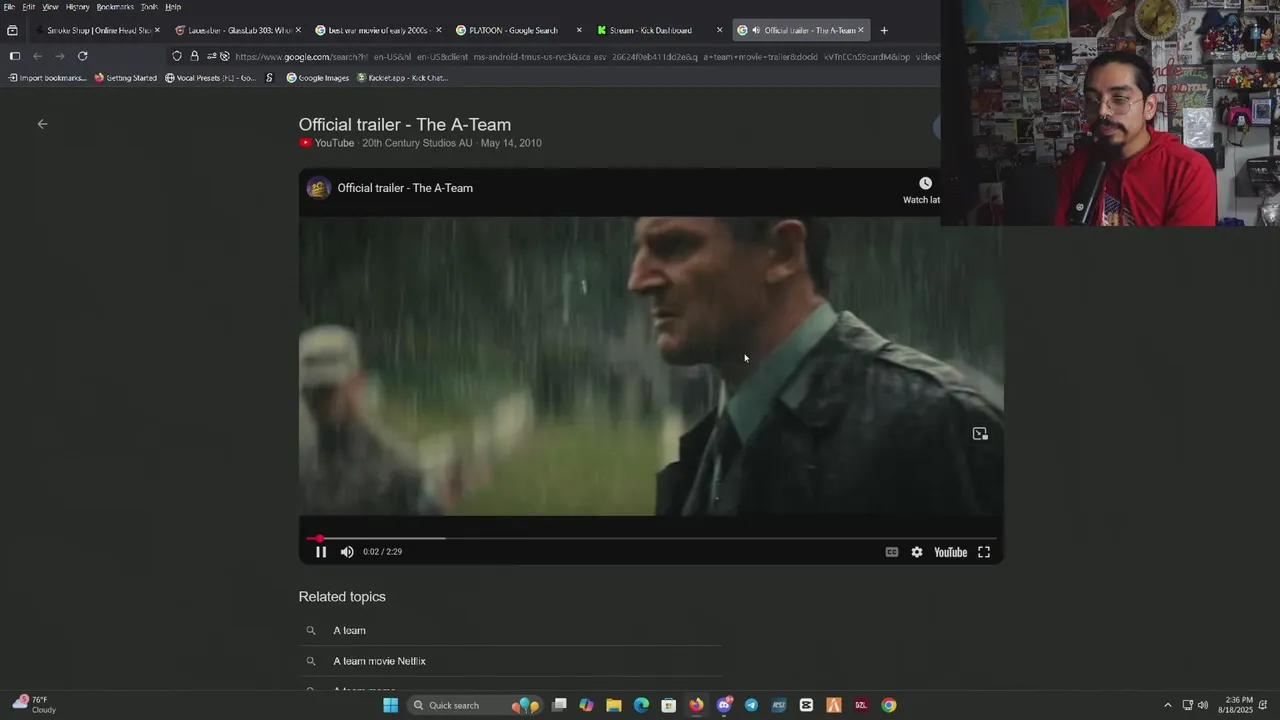Open the weather widget showing 76°F Cloudy
The image size is (1280, 720).
point(35,705)
